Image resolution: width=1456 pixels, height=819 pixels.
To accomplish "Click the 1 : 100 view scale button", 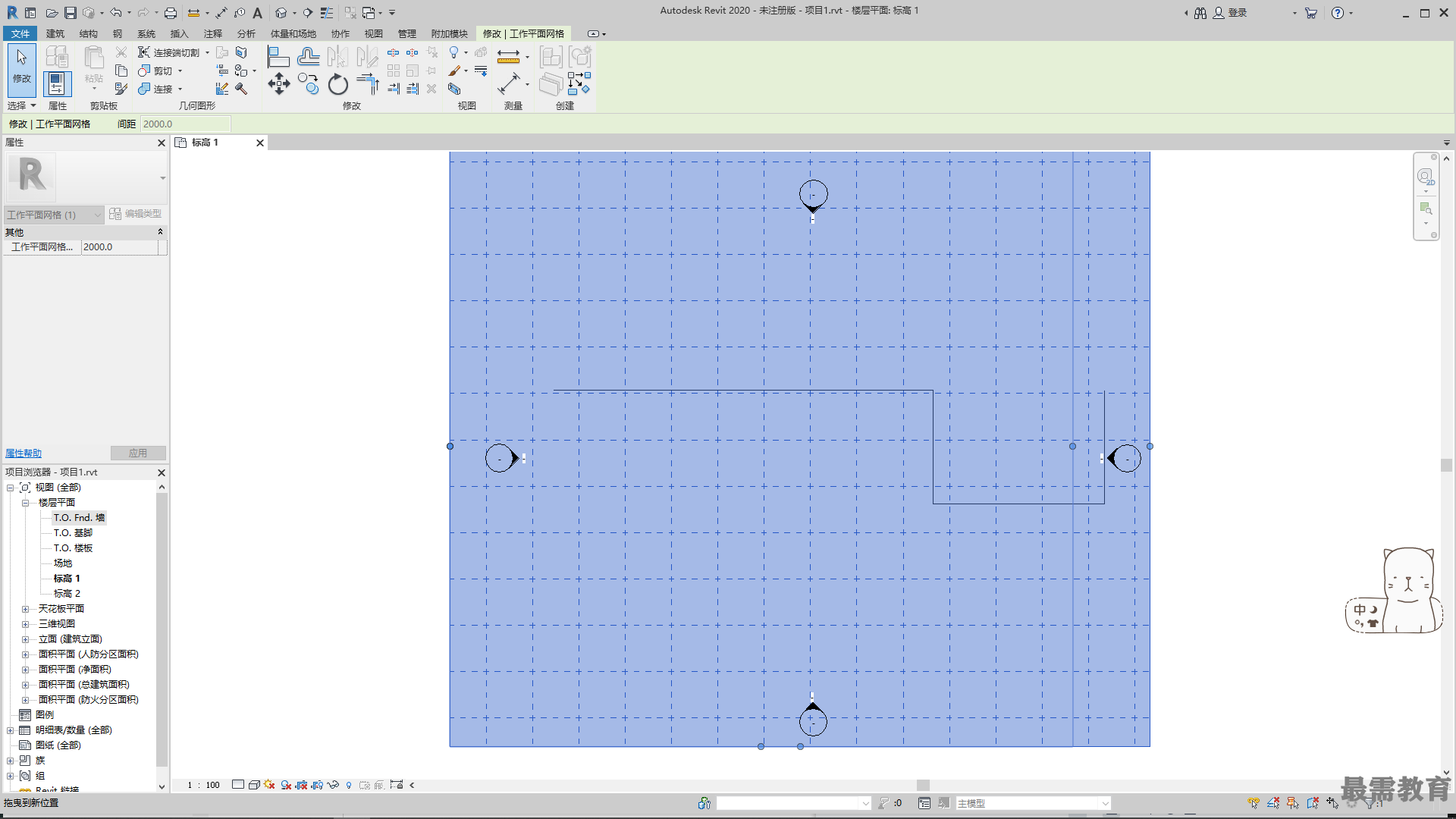I will tap(203, 785).
